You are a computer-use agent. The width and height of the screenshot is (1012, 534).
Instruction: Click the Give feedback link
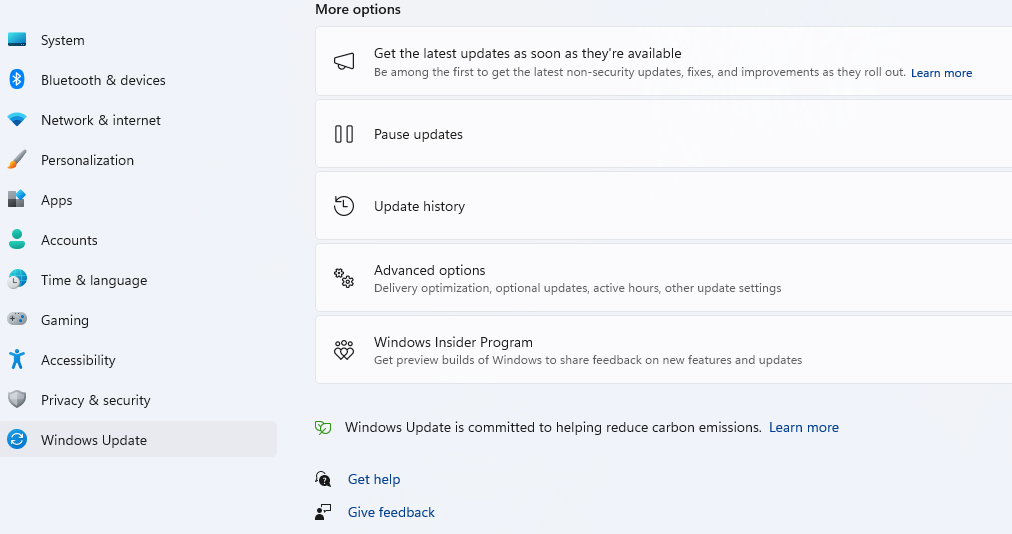pos(391,512)
